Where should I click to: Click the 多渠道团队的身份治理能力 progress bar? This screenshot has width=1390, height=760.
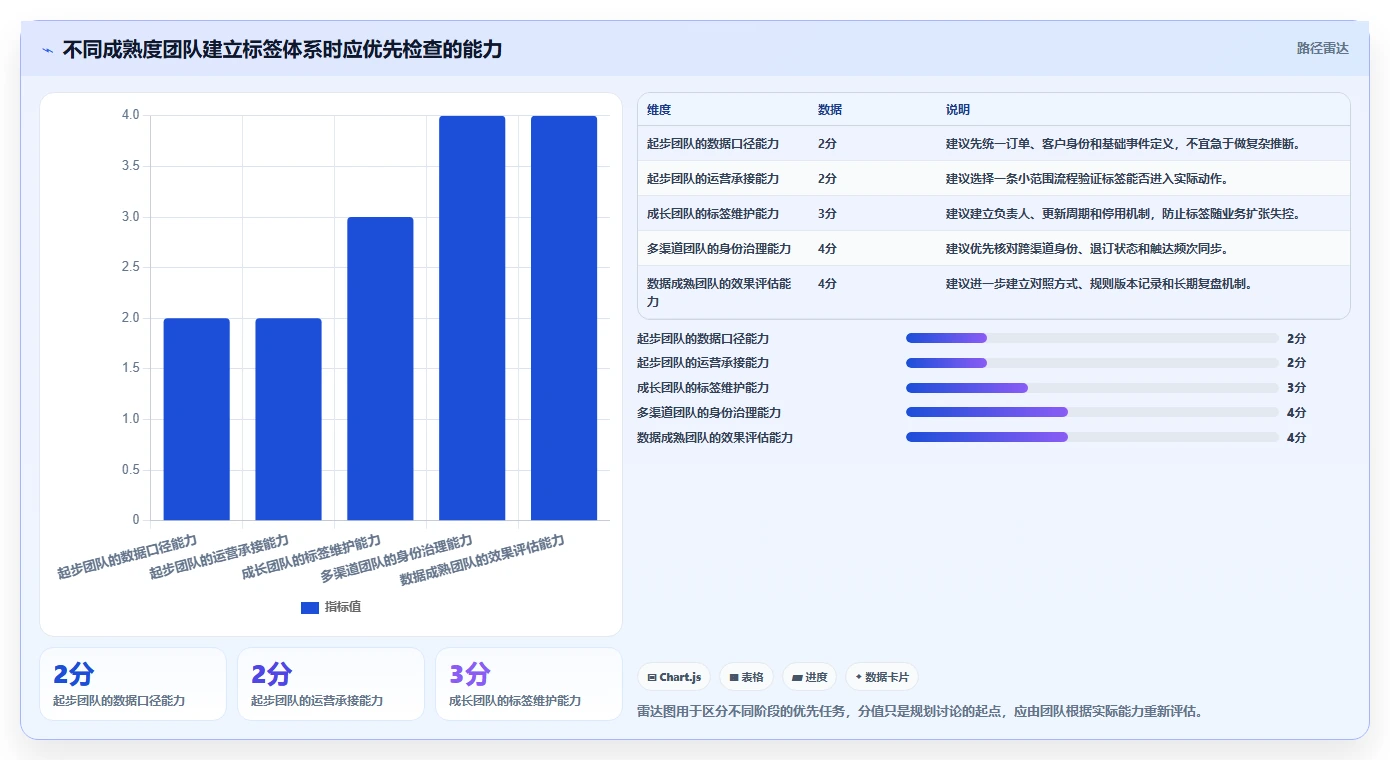[1092, 412]
